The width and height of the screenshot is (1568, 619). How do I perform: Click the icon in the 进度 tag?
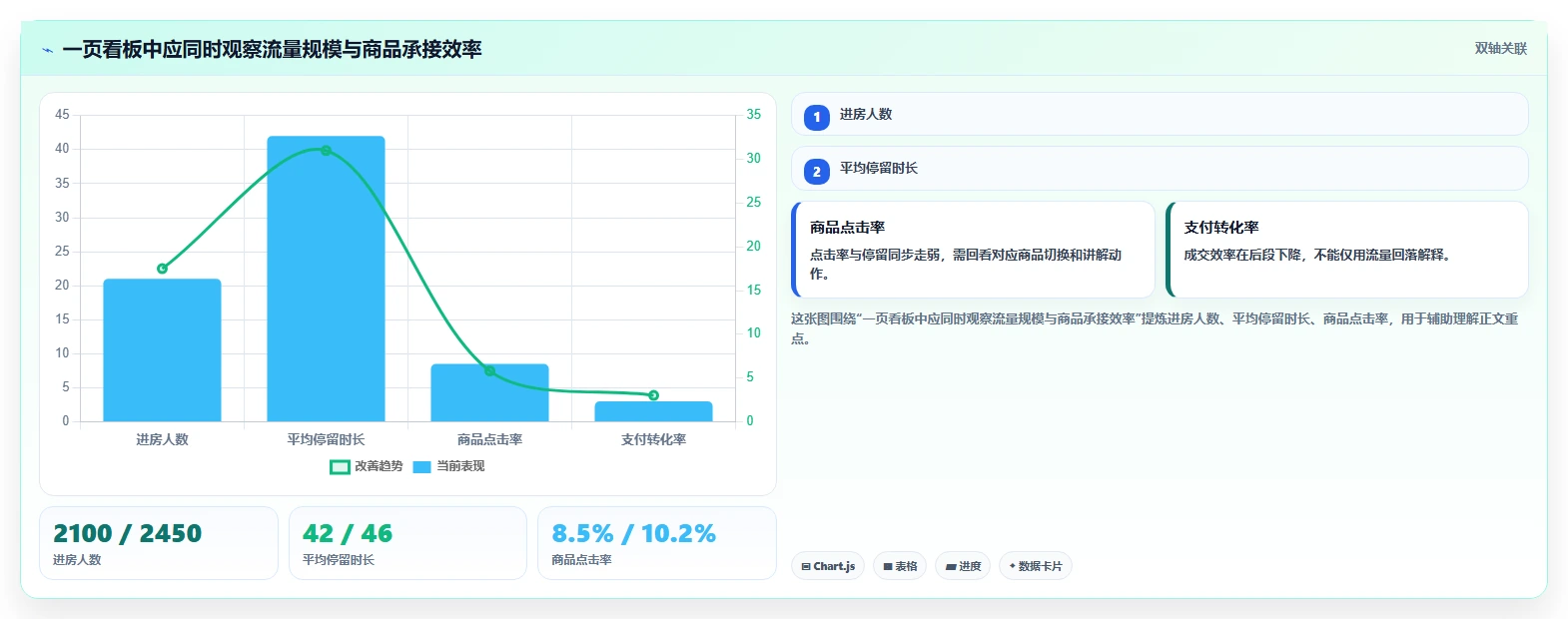[951, 566]
